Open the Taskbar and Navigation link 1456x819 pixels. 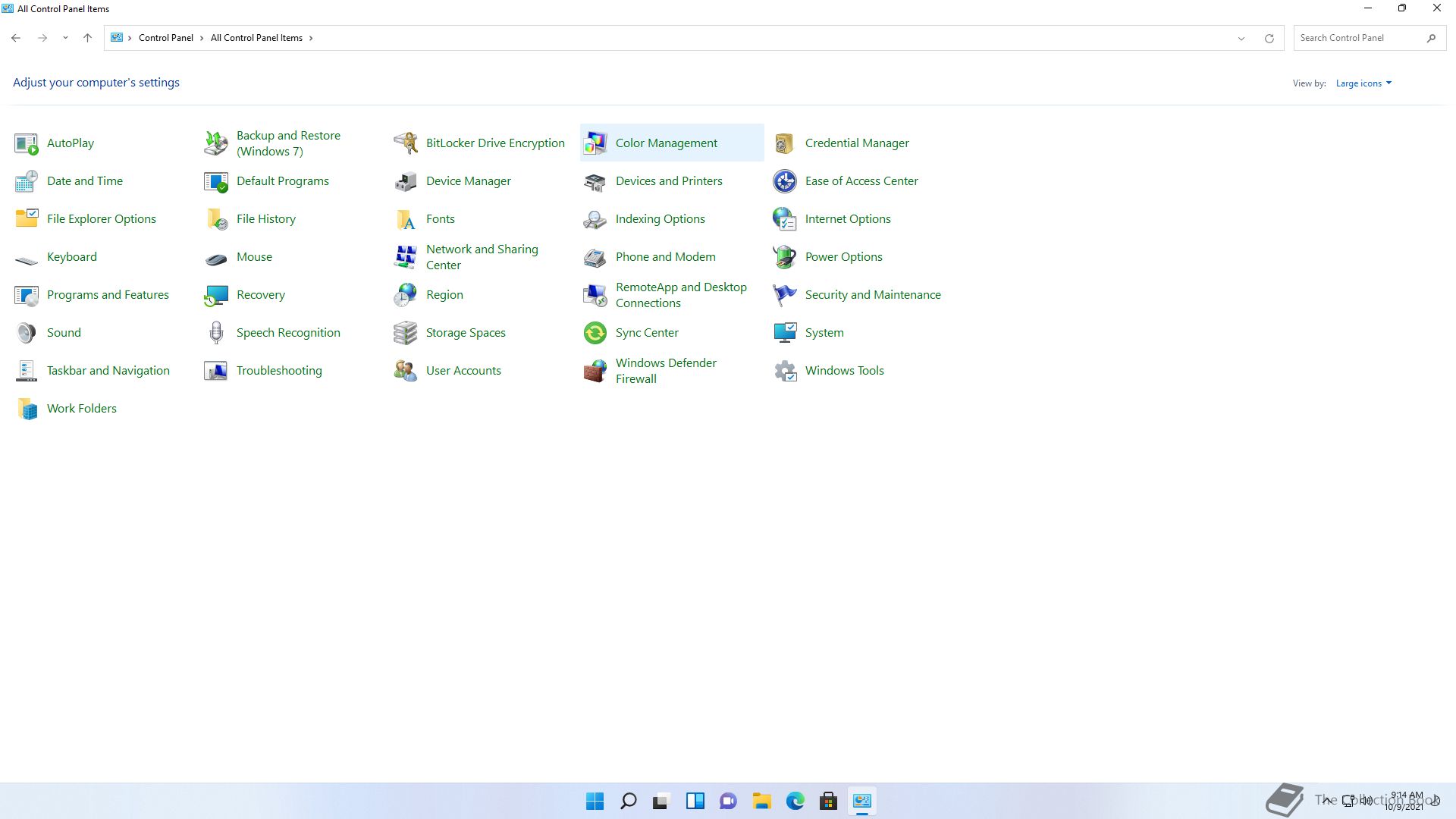(x=108, y=371)
